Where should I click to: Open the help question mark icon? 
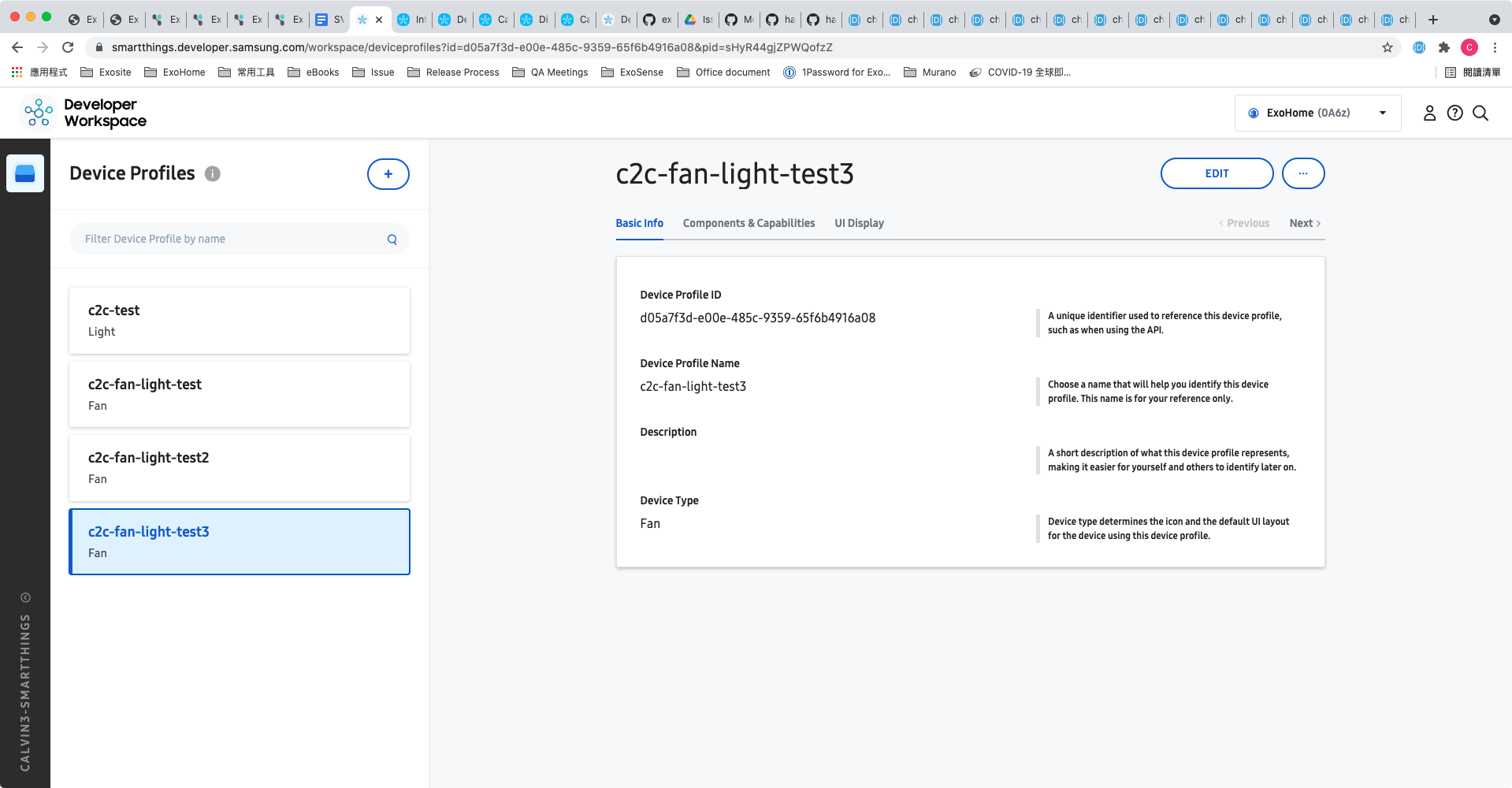click(x=1455, y=113)
